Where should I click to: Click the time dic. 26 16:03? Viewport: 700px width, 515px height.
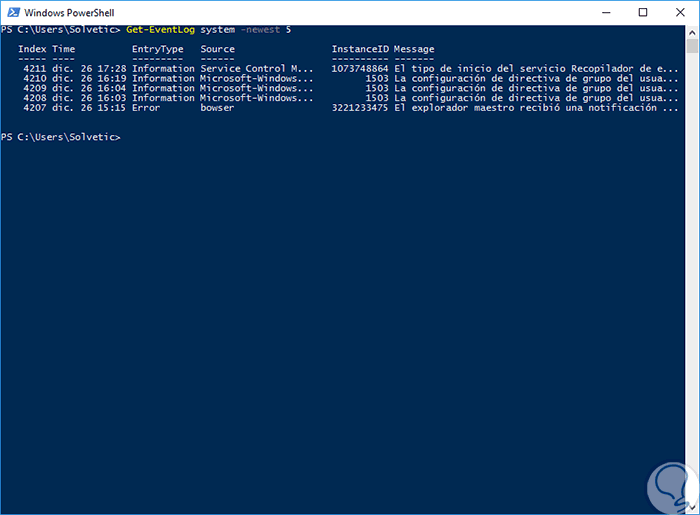coord(89,98)
